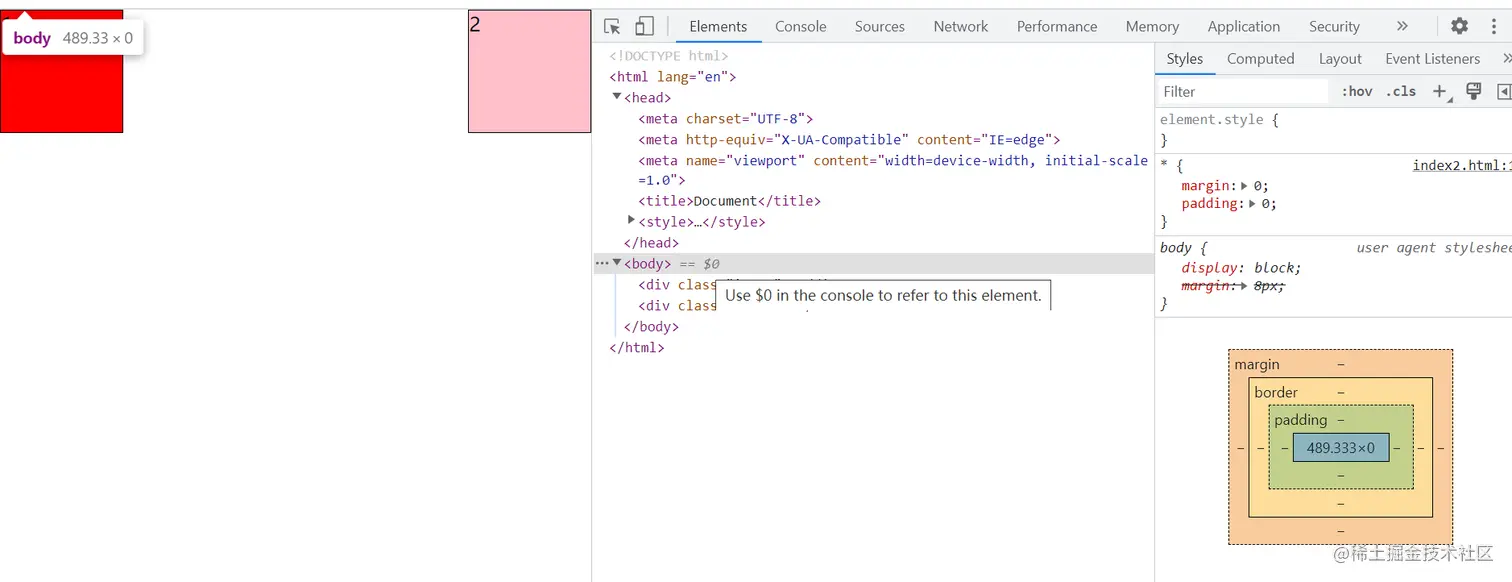The height and width of the screenshot is (582, 1512).
Task: Select the Layout sidebar tab
Action: 1340,59
